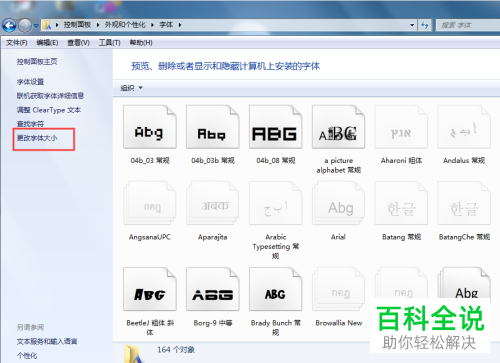
Task: Click the 164 个对象 status text
Action: pyautogui.click(x=176, y=350)
